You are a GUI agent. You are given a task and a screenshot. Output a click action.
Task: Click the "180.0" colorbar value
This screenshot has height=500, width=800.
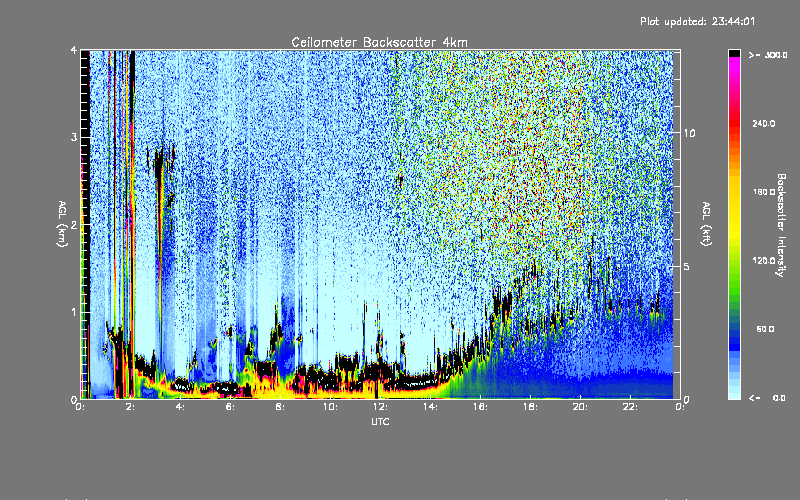pyautogui.click(x=764, y=192)
